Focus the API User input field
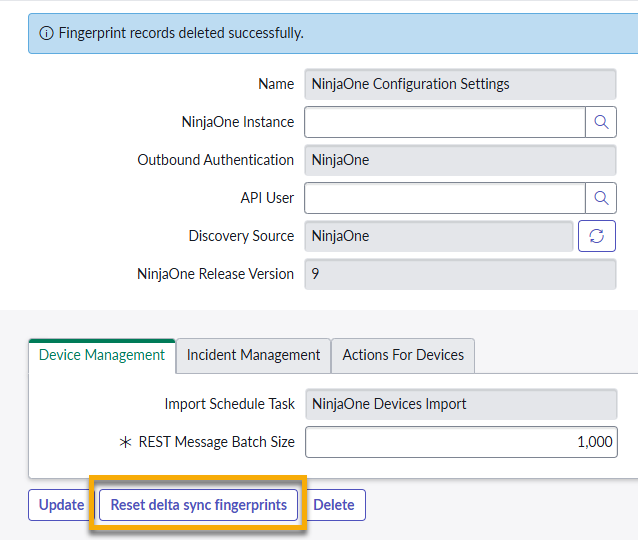This screenshot has width=638, height=540. (x=445, y=198)
